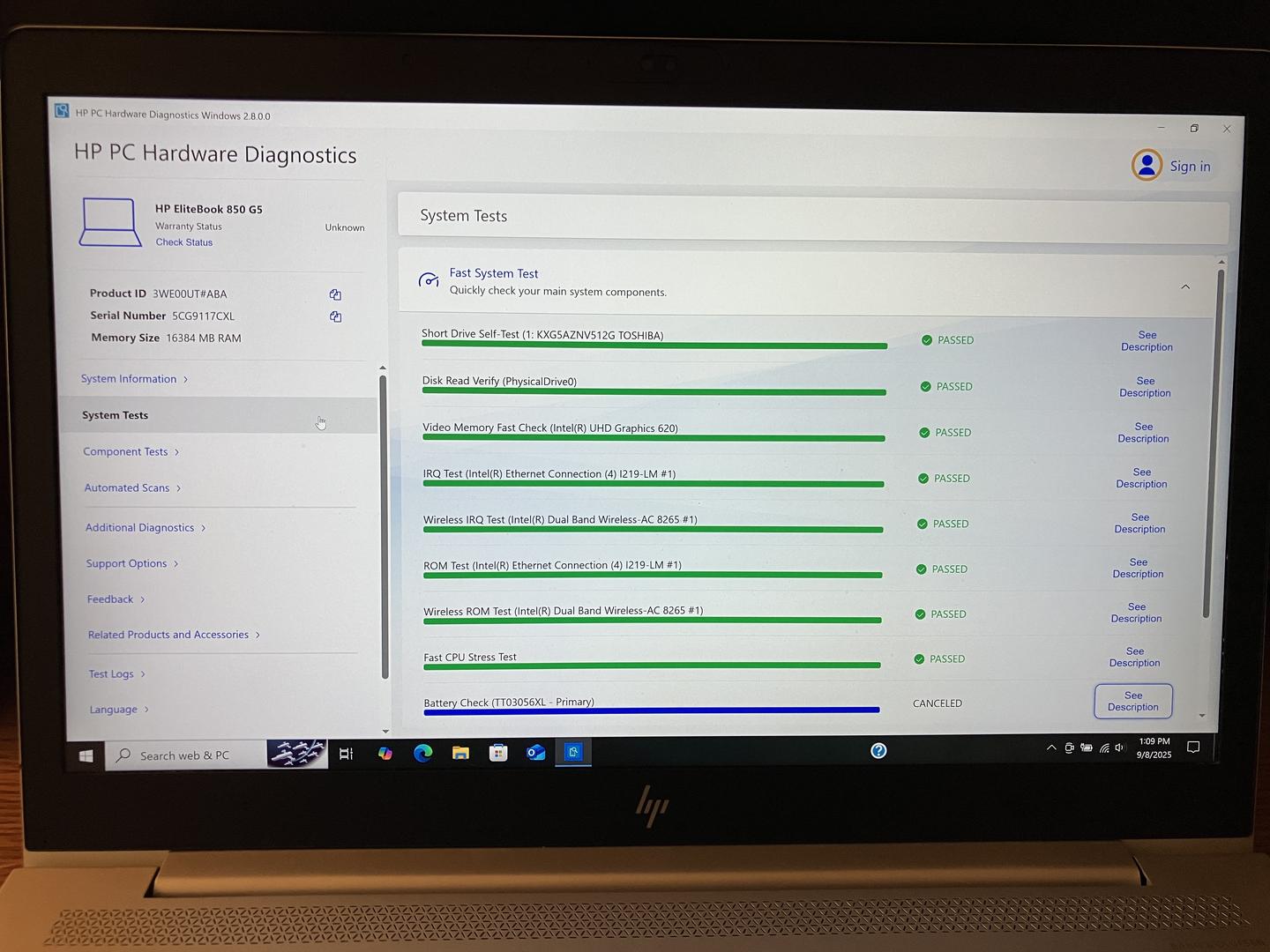Open the volume control in system tray
This screenshot has height=952, width=1270.
(x=1120, y=747)
